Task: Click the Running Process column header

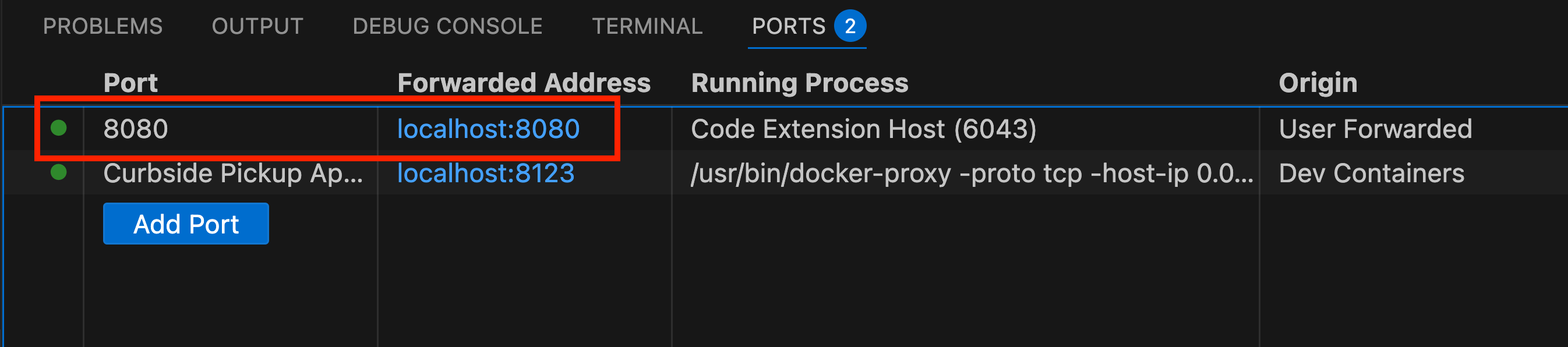Action: [799, 83]
